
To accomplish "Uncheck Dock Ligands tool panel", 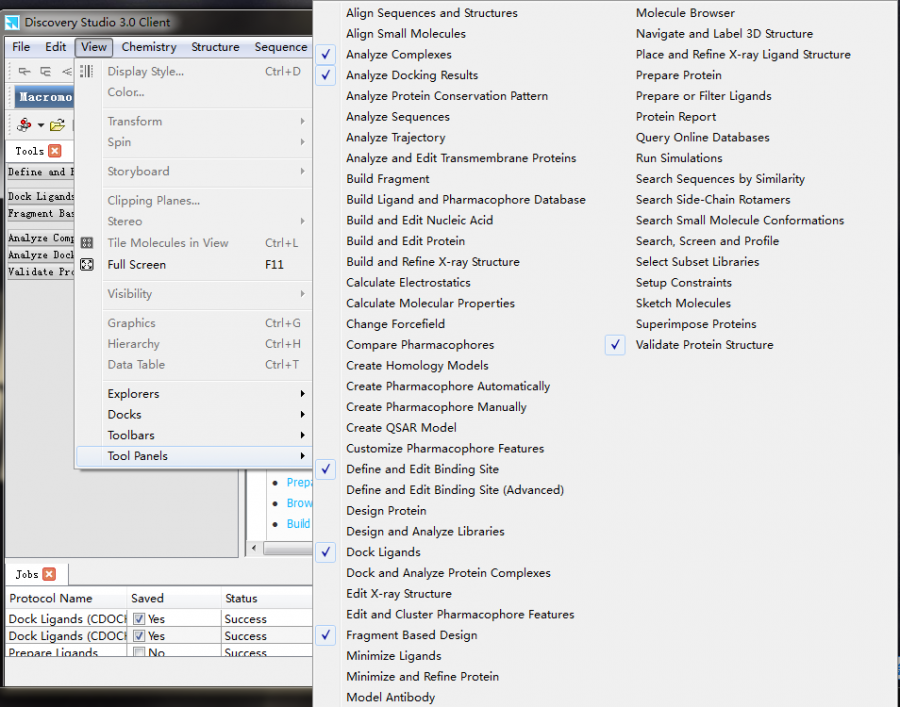I will point(325,552).
